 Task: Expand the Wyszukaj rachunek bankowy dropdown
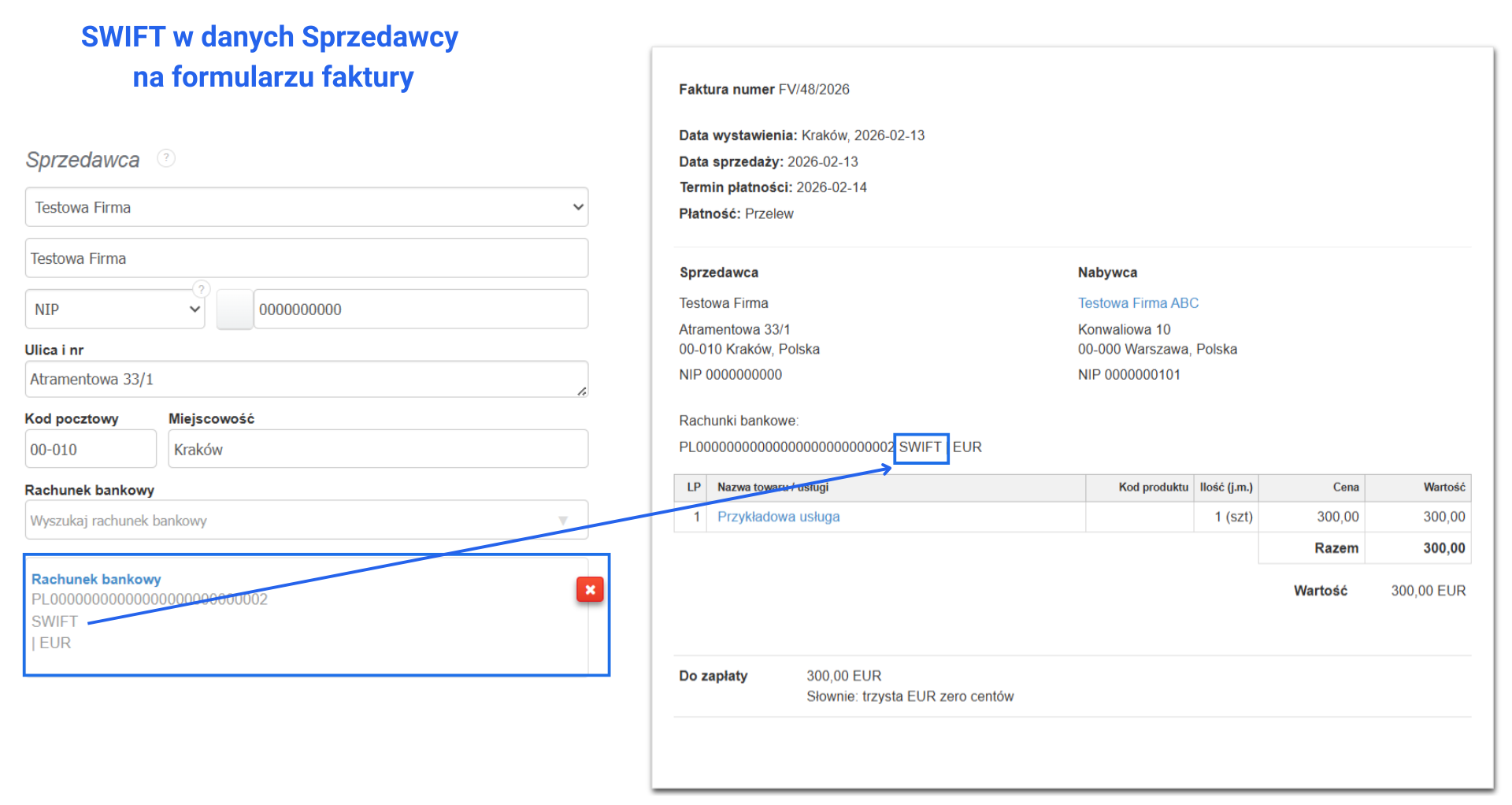pos(307,520)
